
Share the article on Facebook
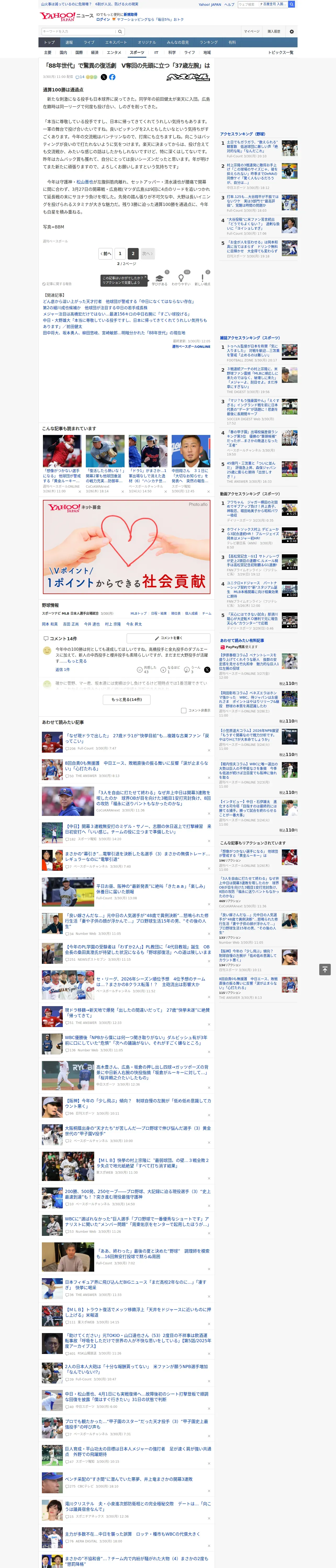(112, 77)
